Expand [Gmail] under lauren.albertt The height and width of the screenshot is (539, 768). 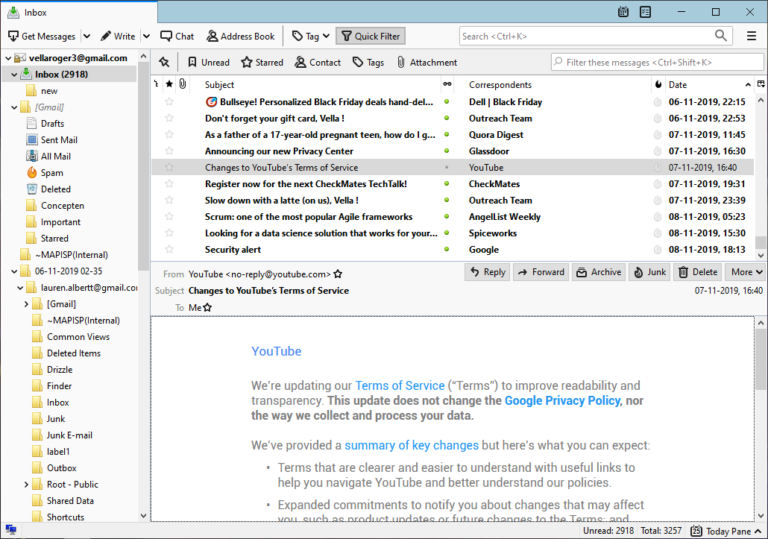[x=26, y=304]
